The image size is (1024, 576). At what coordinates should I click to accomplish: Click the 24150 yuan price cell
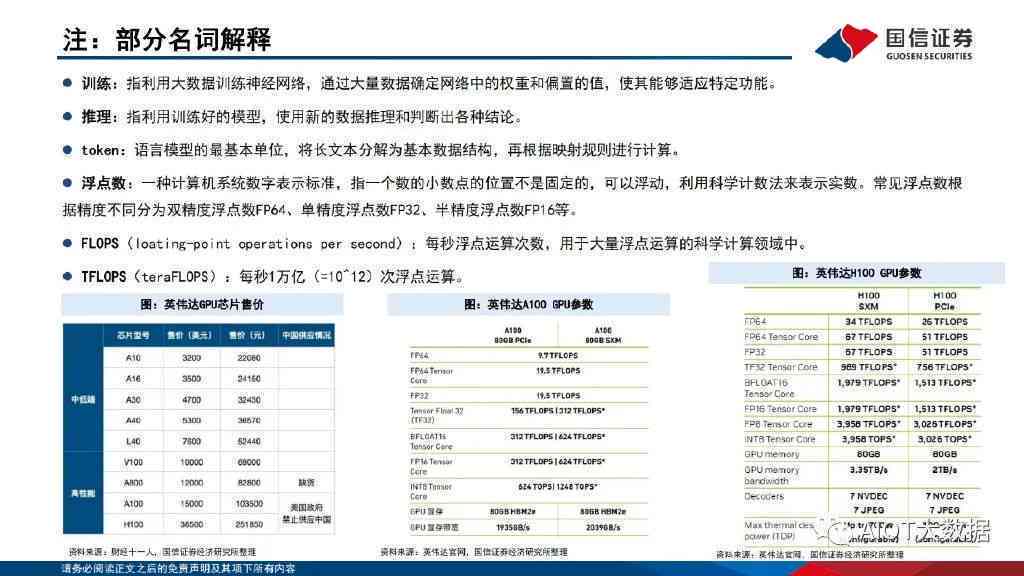tap(249, 379)
